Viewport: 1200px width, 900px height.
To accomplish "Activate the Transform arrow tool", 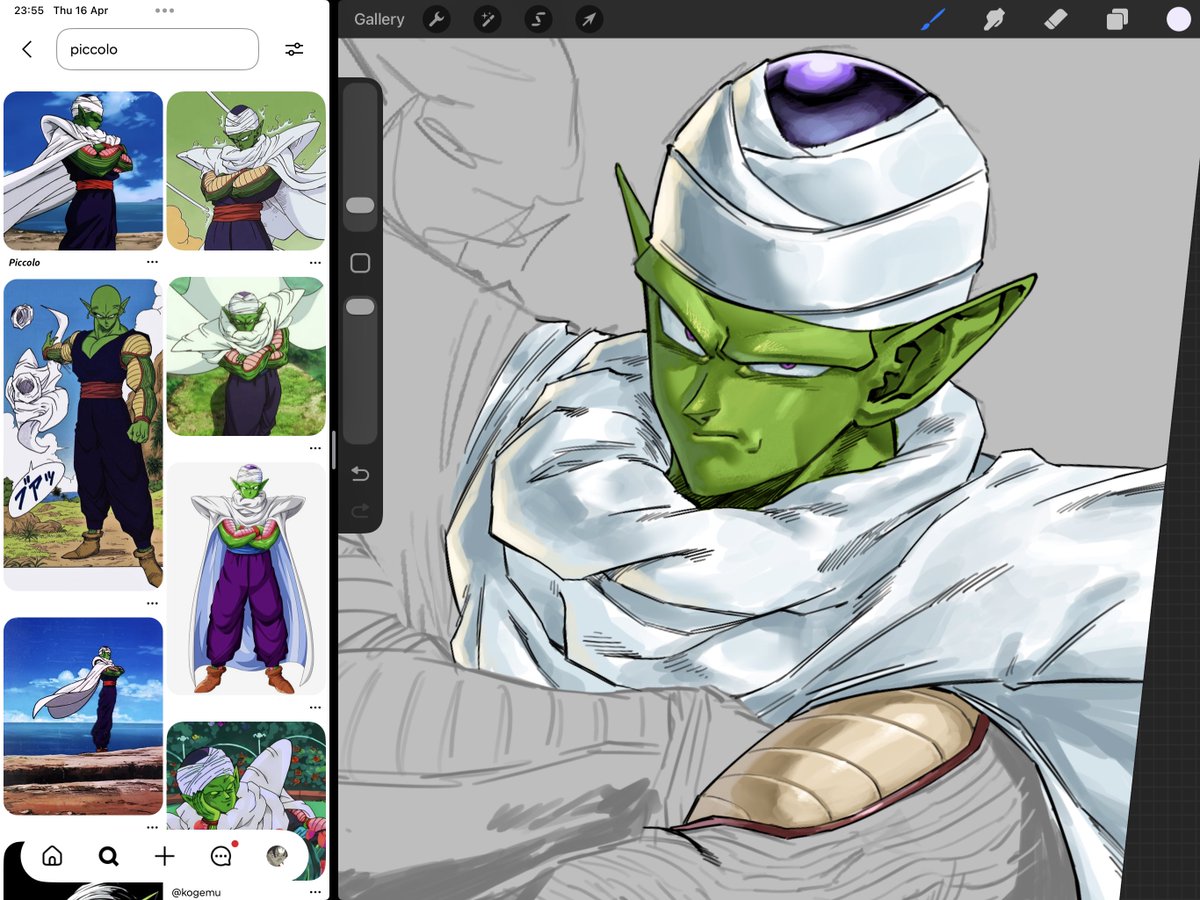I will point(590,19).
